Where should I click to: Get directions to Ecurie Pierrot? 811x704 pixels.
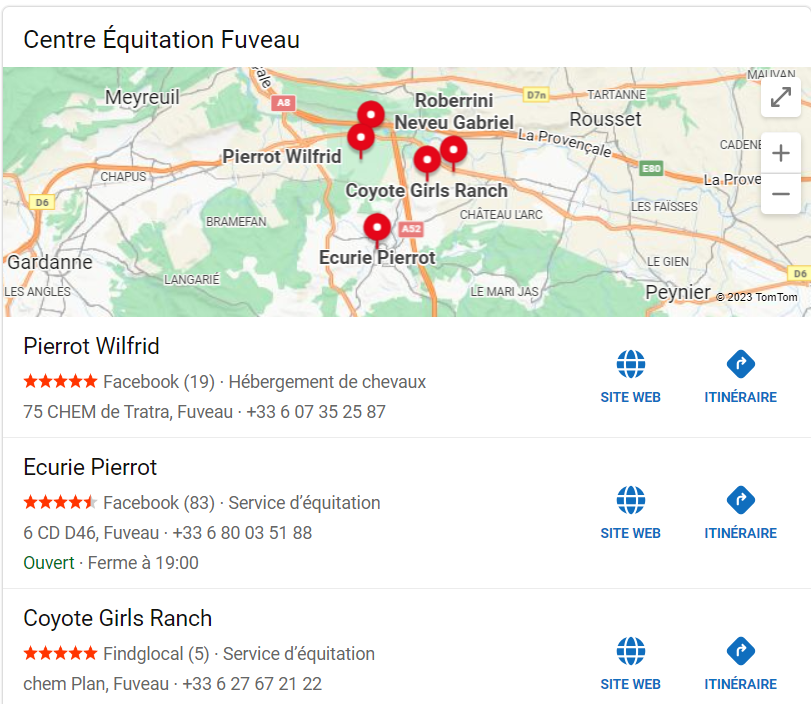point(740,501)
